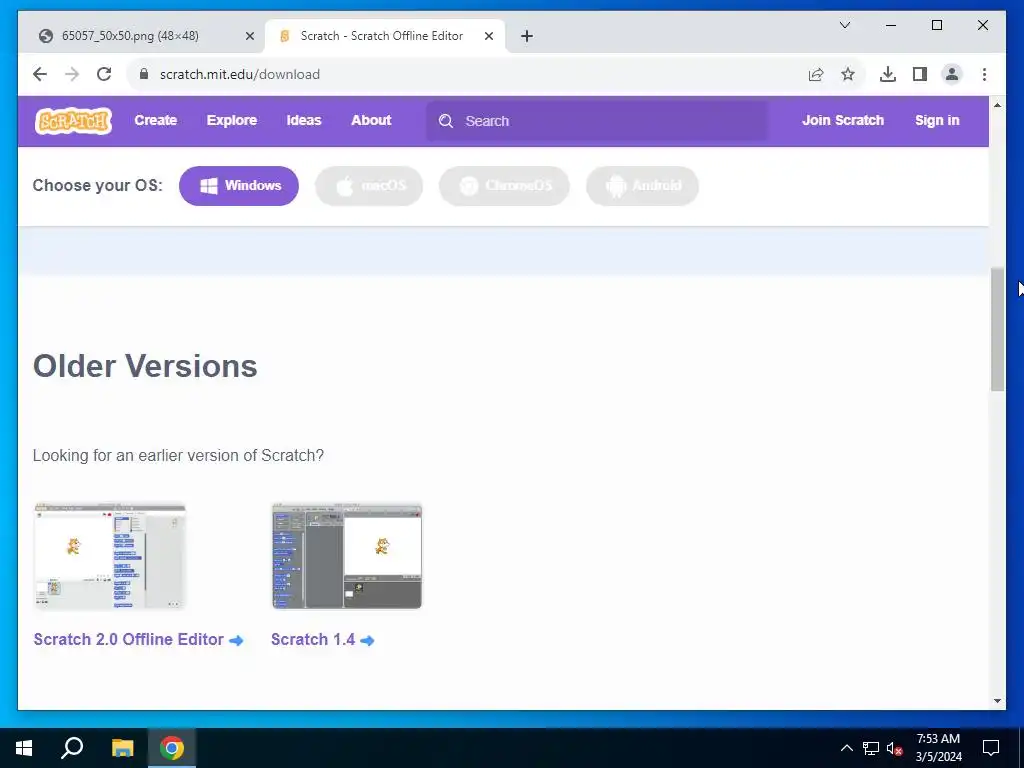Open the notification center icon
Image resolution: width=1024 pixels, height=768 pixels.
(991, 748)
